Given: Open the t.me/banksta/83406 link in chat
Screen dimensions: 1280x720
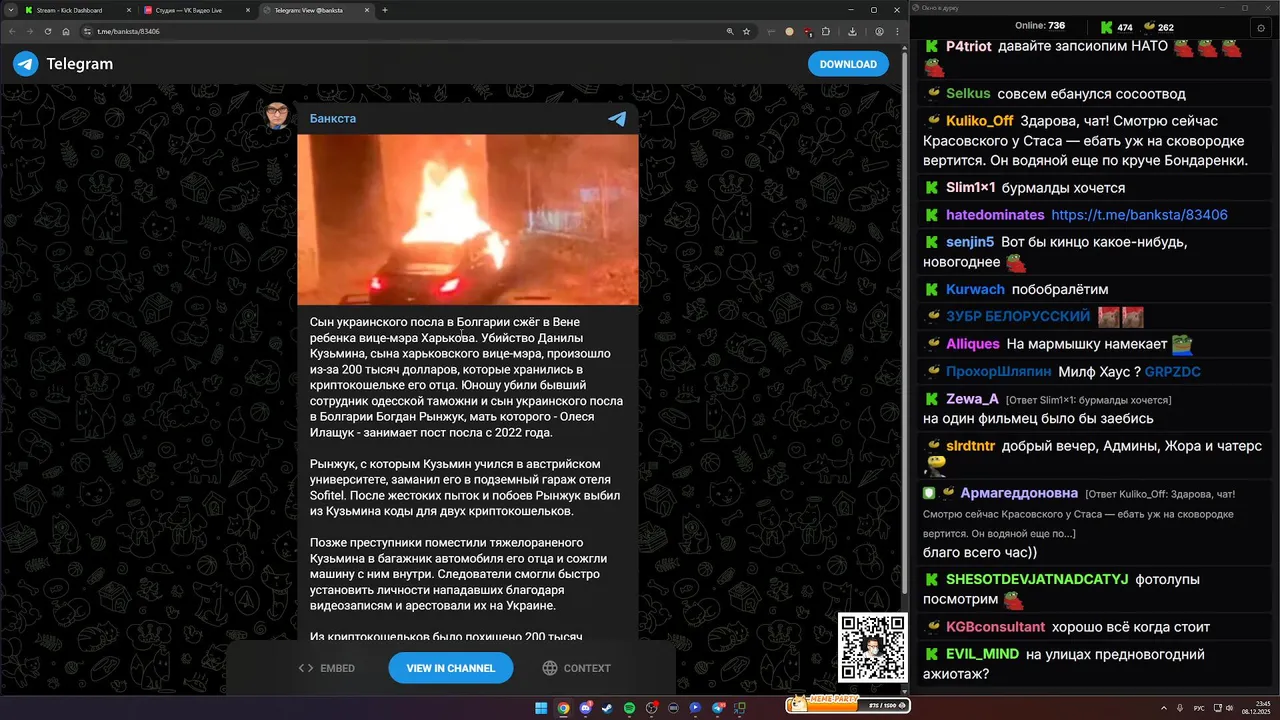Looking at the screenshot, I should [x=1139, y=215].
